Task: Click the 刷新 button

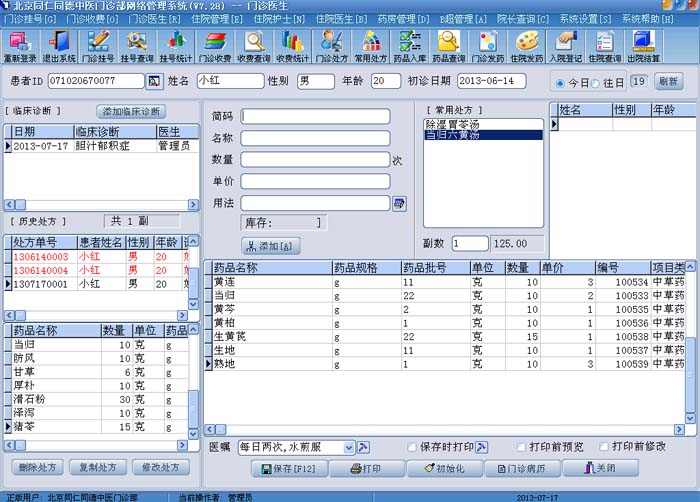Action: click(x=668, y=82)
